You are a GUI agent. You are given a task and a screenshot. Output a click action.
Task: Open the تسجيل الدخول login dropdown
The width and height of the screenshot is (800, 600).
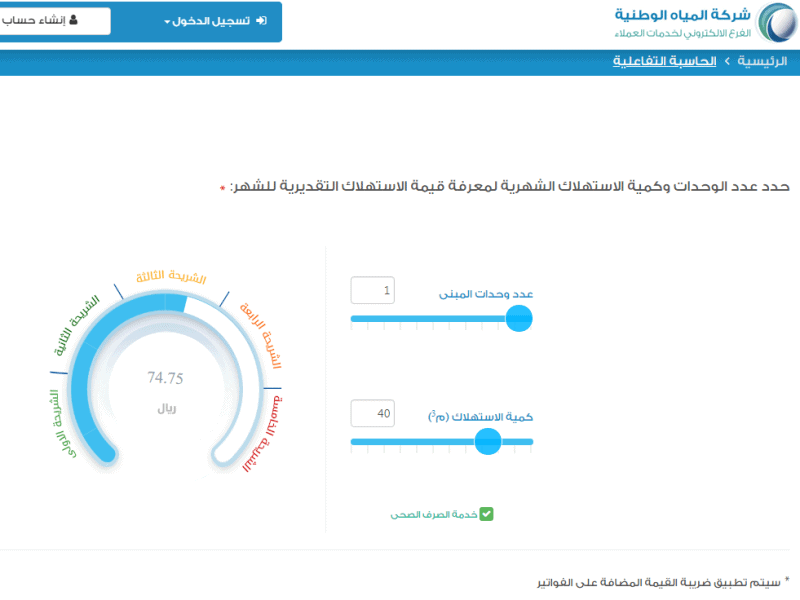pos(215,21)
